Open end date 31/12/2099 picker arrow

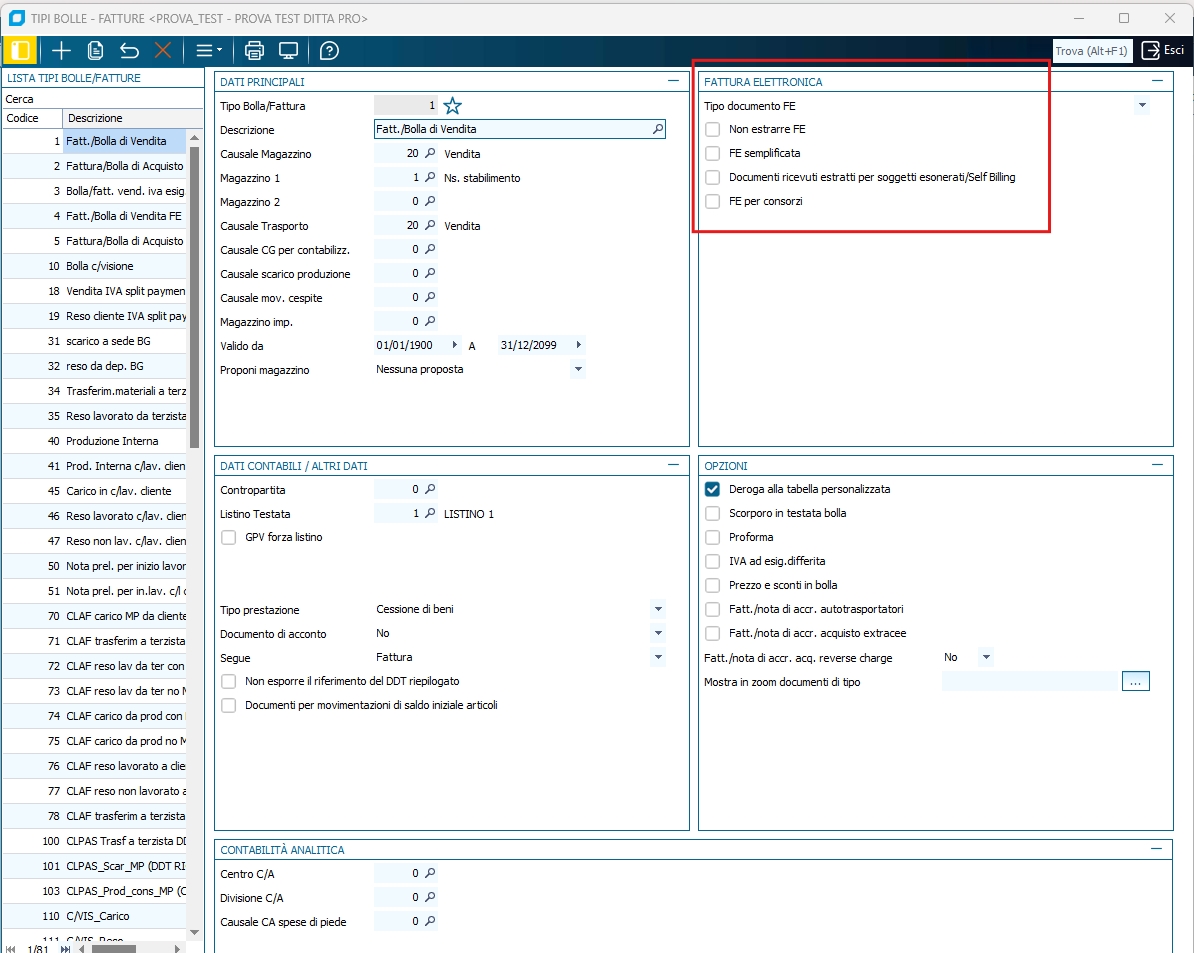(x=579, y=345)
